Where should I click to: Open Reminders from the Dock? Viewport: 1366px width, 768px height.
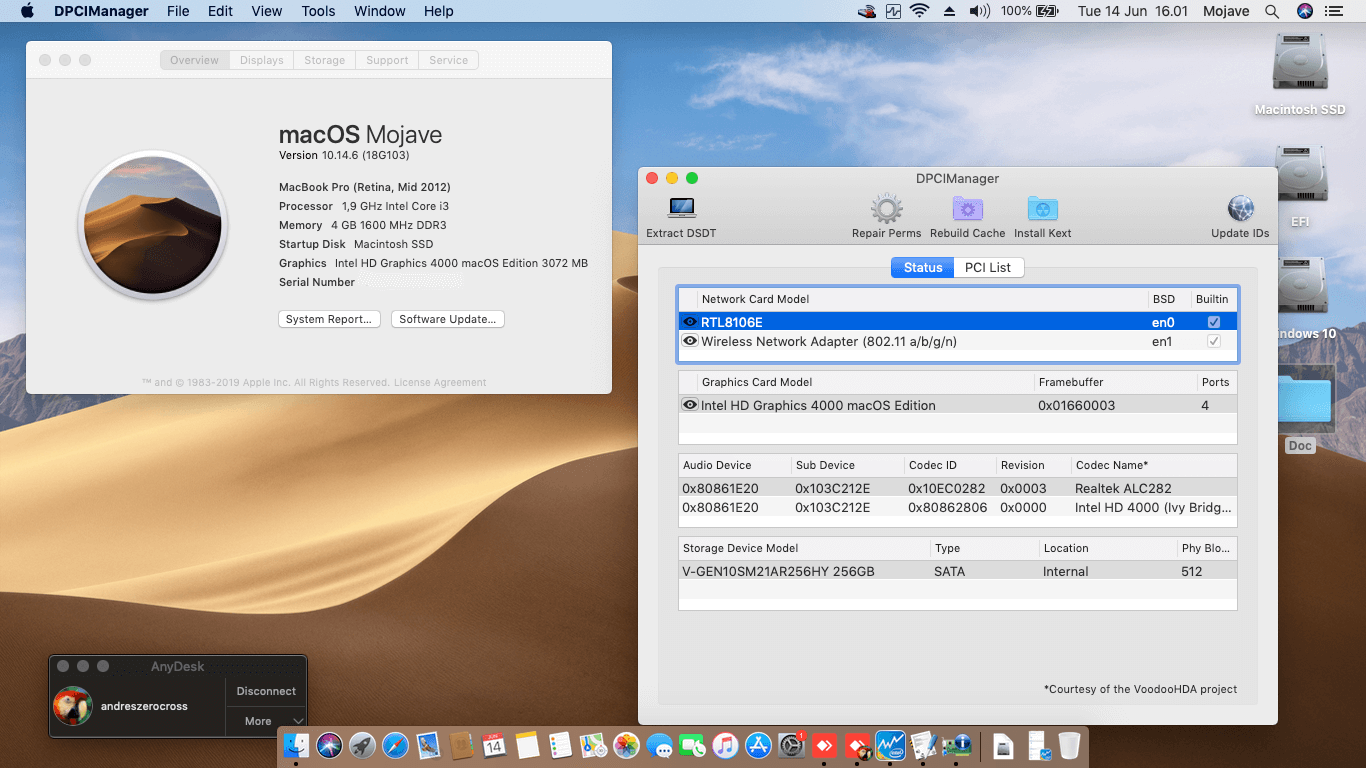pyautogui.click(x=560, y=745)
